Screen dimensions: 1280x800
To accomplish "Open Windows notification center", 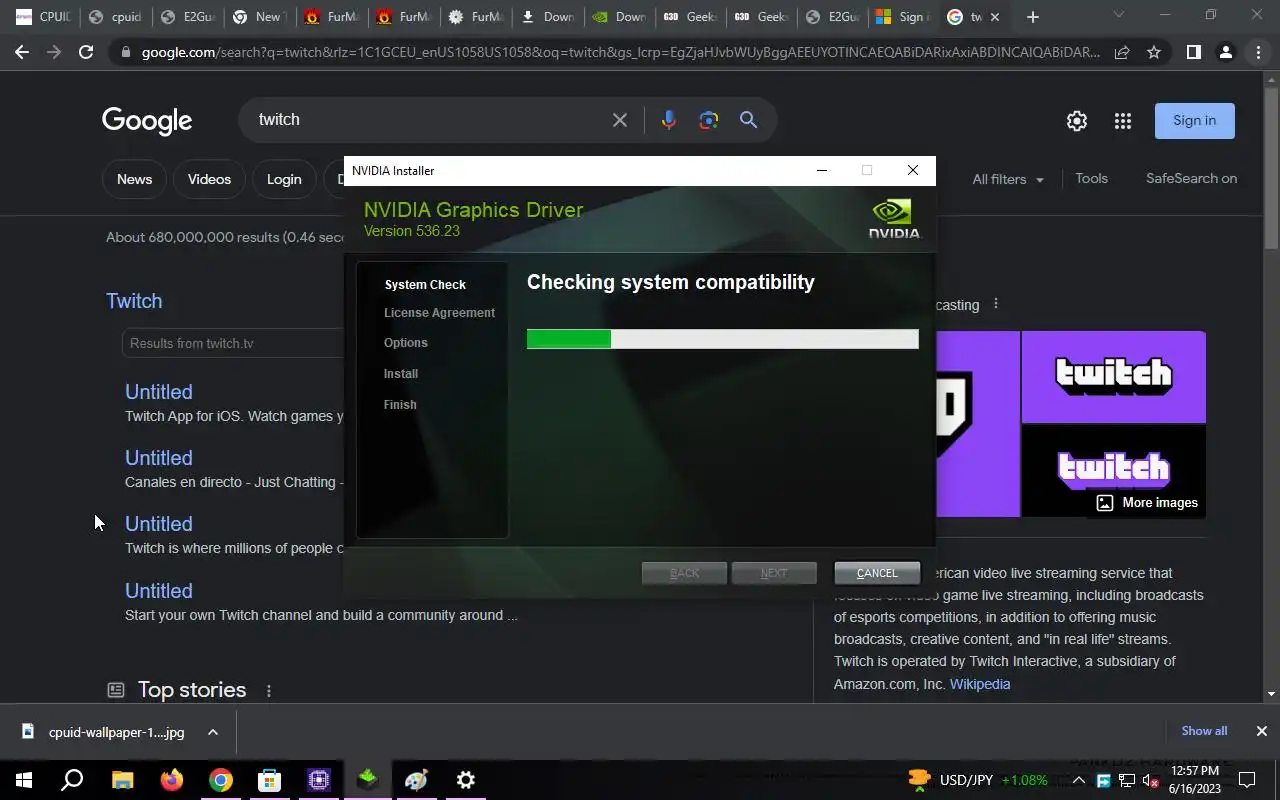I will point(1247,780).
